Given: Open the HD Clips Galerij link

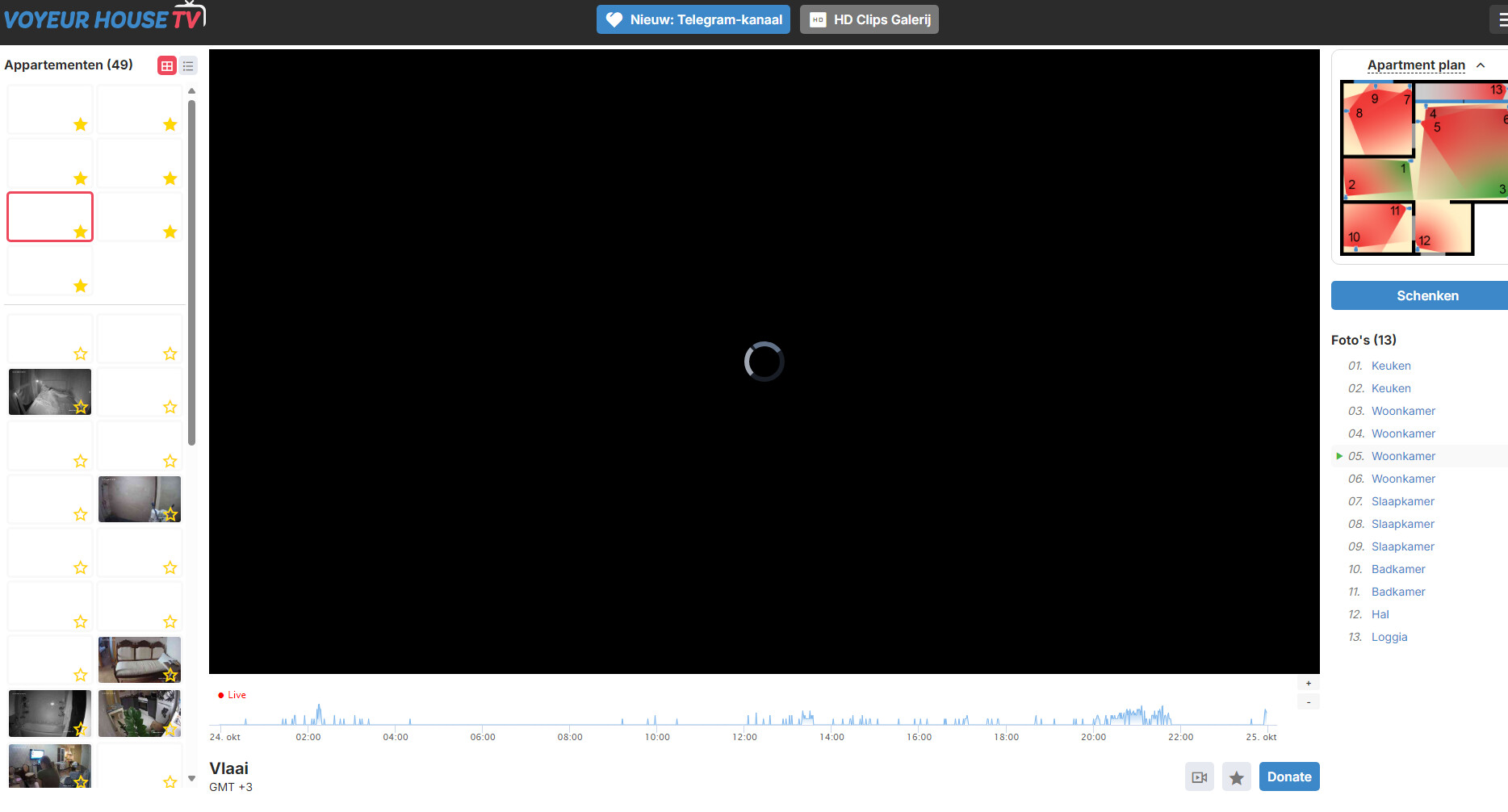Looking at the screenshot, I should (869, 19).
